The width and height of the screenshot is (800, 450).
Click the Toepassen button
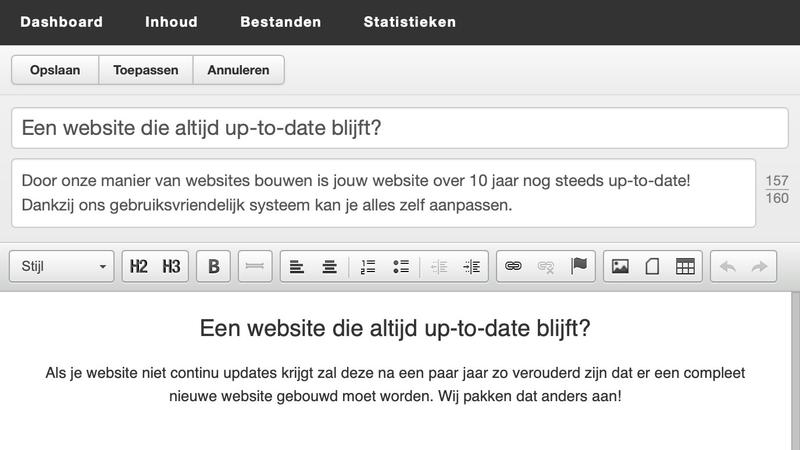(146, 70)
